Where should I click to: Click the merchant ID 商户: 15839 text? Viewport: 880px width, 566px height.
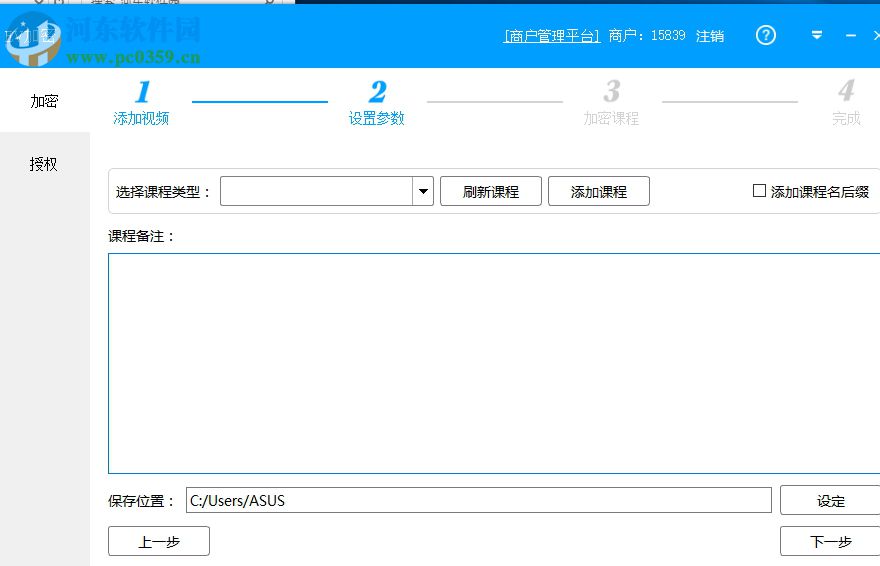pos(647,36)
